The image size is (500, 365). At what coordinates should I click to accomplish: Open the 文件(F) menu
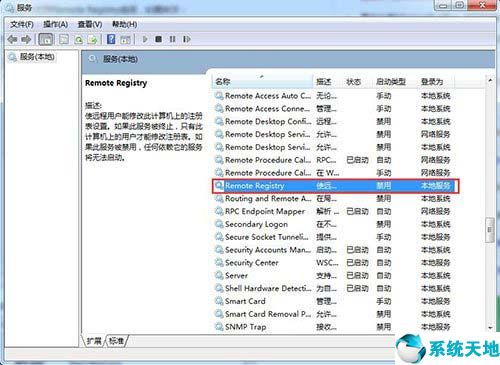(x=22, y=24)
